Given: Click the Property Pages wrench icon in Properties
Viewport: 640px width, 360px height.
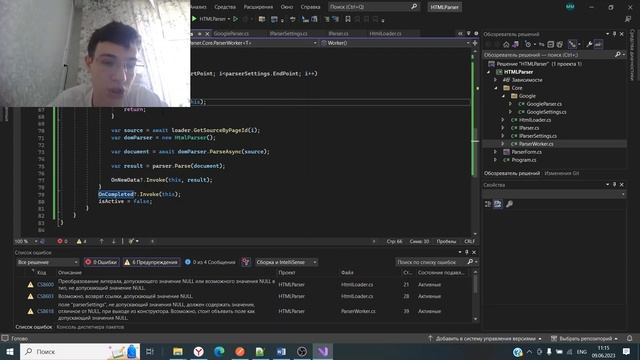Looking at the screenshot, I should pyautogui.click(x=509, y=204).
